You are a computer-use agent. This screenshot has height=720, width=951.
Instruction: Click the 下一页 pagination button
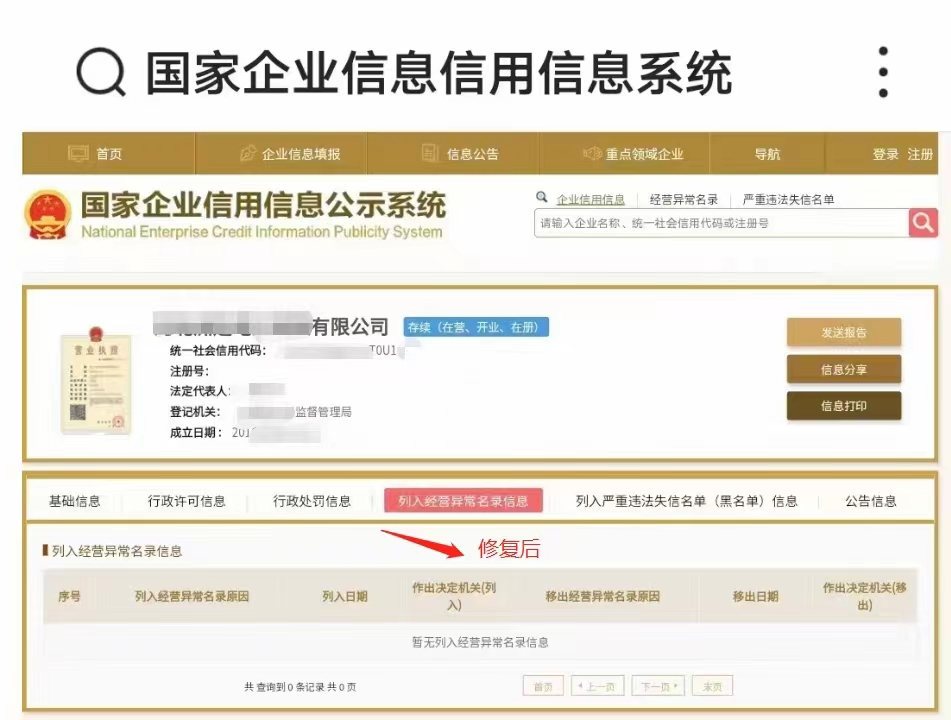pyautogui.click(x=658, y=686)
